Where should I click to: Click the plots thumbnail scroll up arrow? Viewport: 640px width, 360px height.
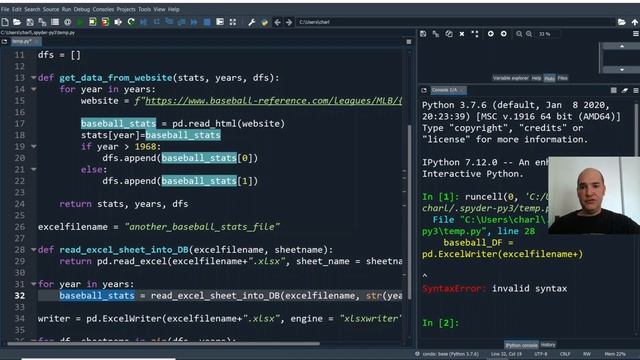pos(622,46)
